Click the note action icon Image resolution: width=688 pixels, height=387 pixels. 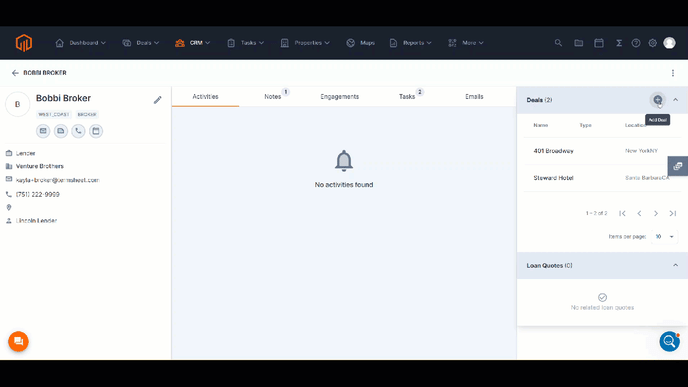[61, 131]
